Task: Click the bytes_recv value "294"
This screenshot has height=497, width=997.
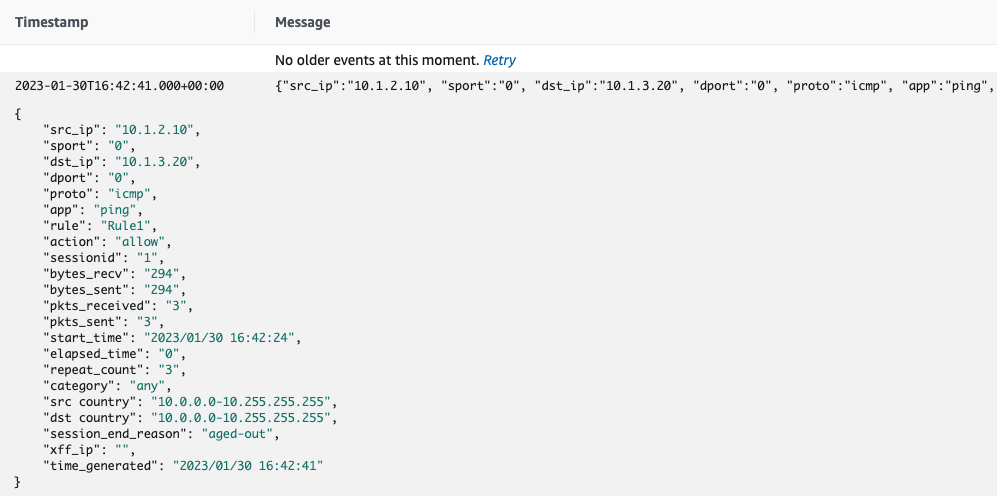Action: pos(164,272)
